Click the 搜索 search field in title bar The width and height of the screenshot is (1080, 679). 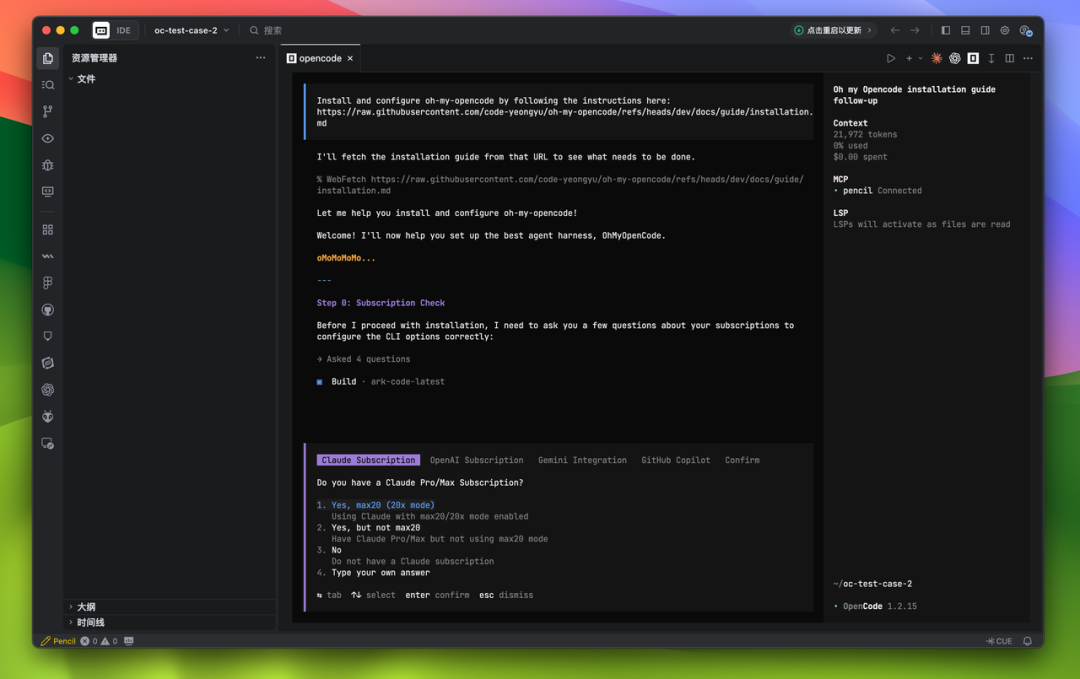(265, 30)
